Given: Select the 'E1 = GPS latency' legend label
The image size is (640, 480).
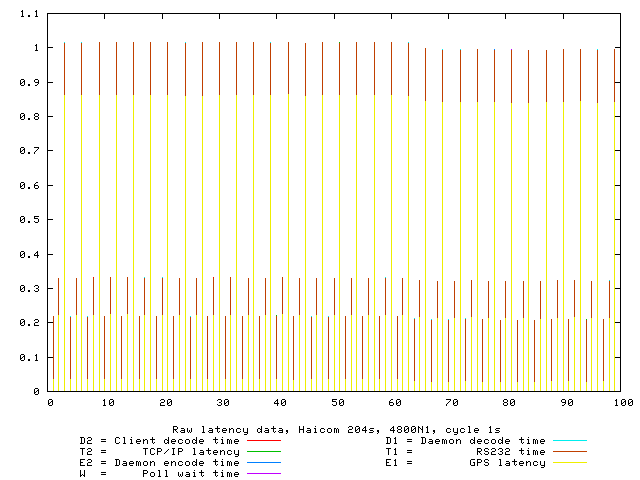Looking at the screenshot, I should pyautogui.click(x=465, y=463).
